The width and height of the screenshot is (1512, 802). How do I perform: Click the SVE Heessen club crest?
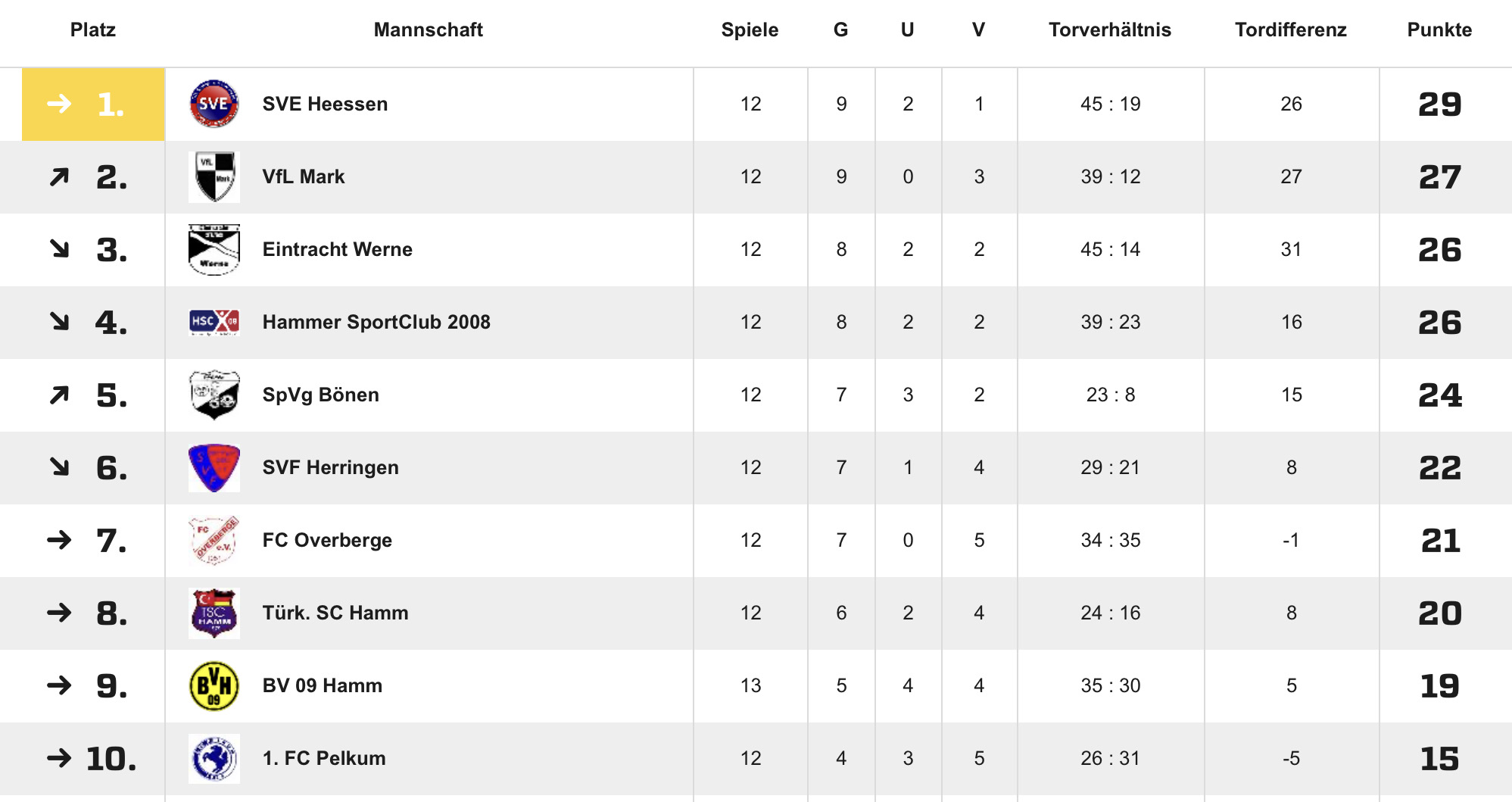click(x=214, y=104)
